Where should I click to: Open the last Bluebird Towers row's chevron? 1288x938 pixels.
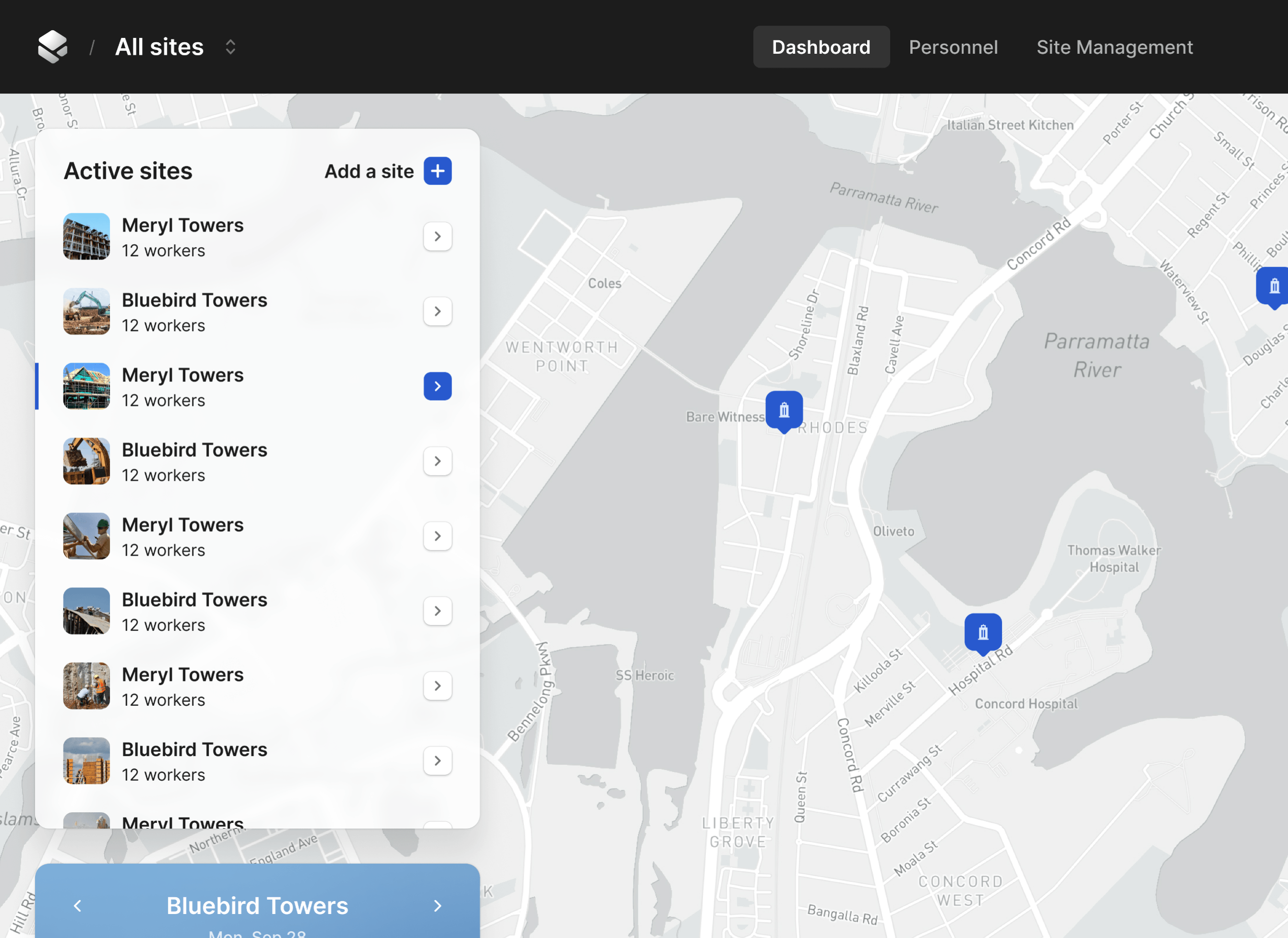[x=437, y=761]
